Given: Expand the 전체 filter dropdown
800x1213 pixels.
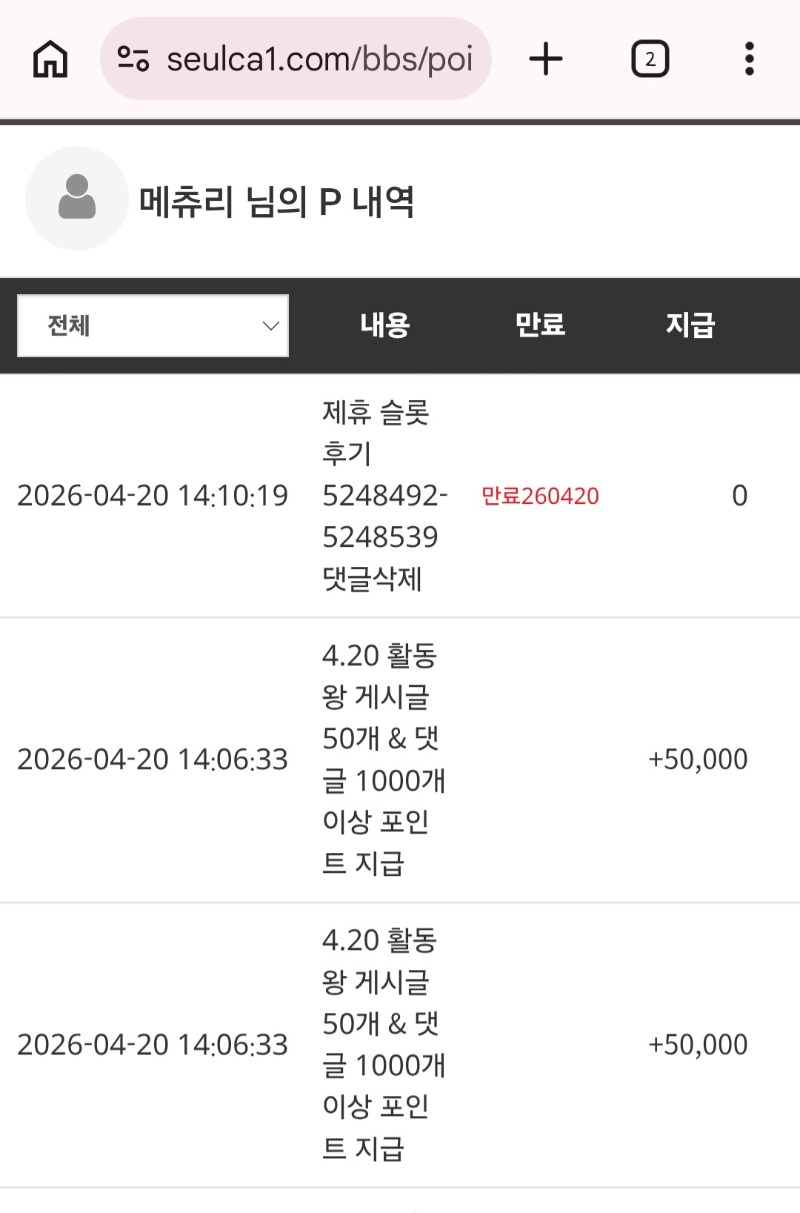Looking at the screenshot, I should (153, 326).
